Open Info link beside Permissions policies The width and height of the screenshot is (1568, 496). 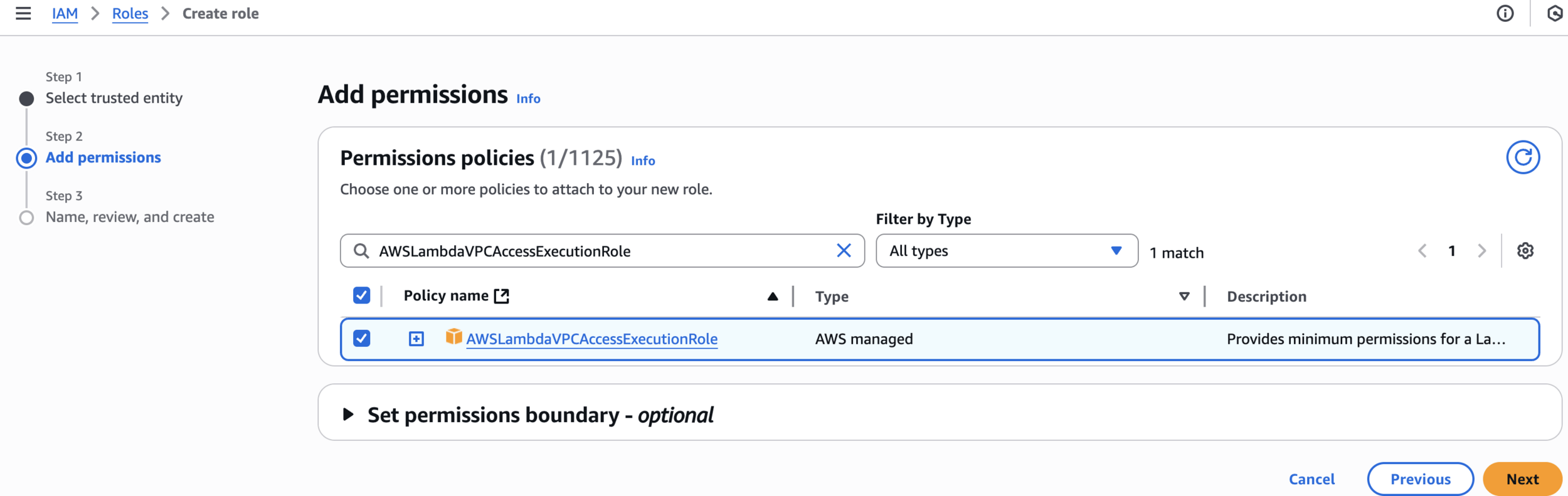tap(643, 161)
